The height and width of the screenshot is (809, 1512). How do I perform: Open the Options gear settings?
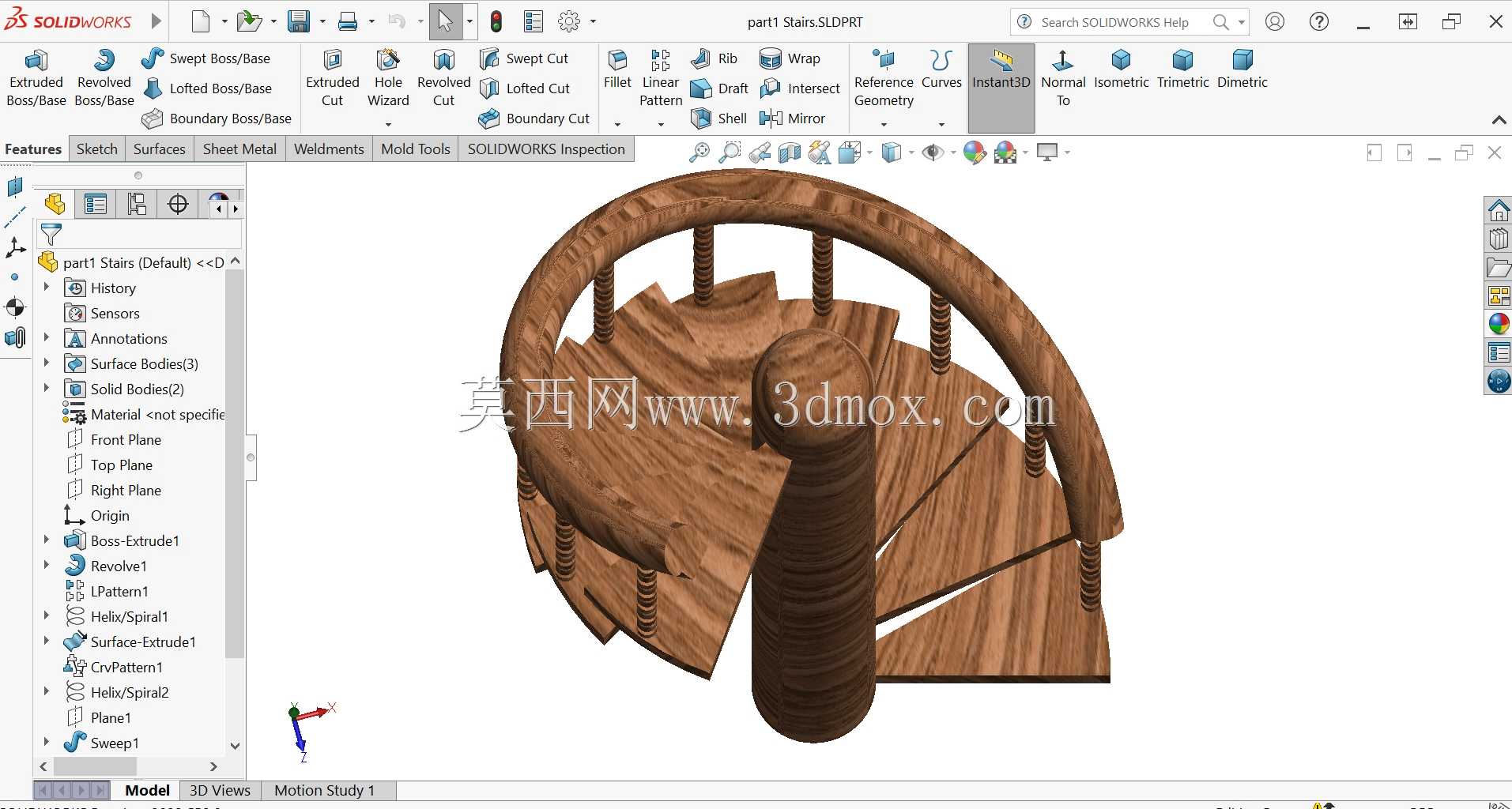(x=569, y=21)
